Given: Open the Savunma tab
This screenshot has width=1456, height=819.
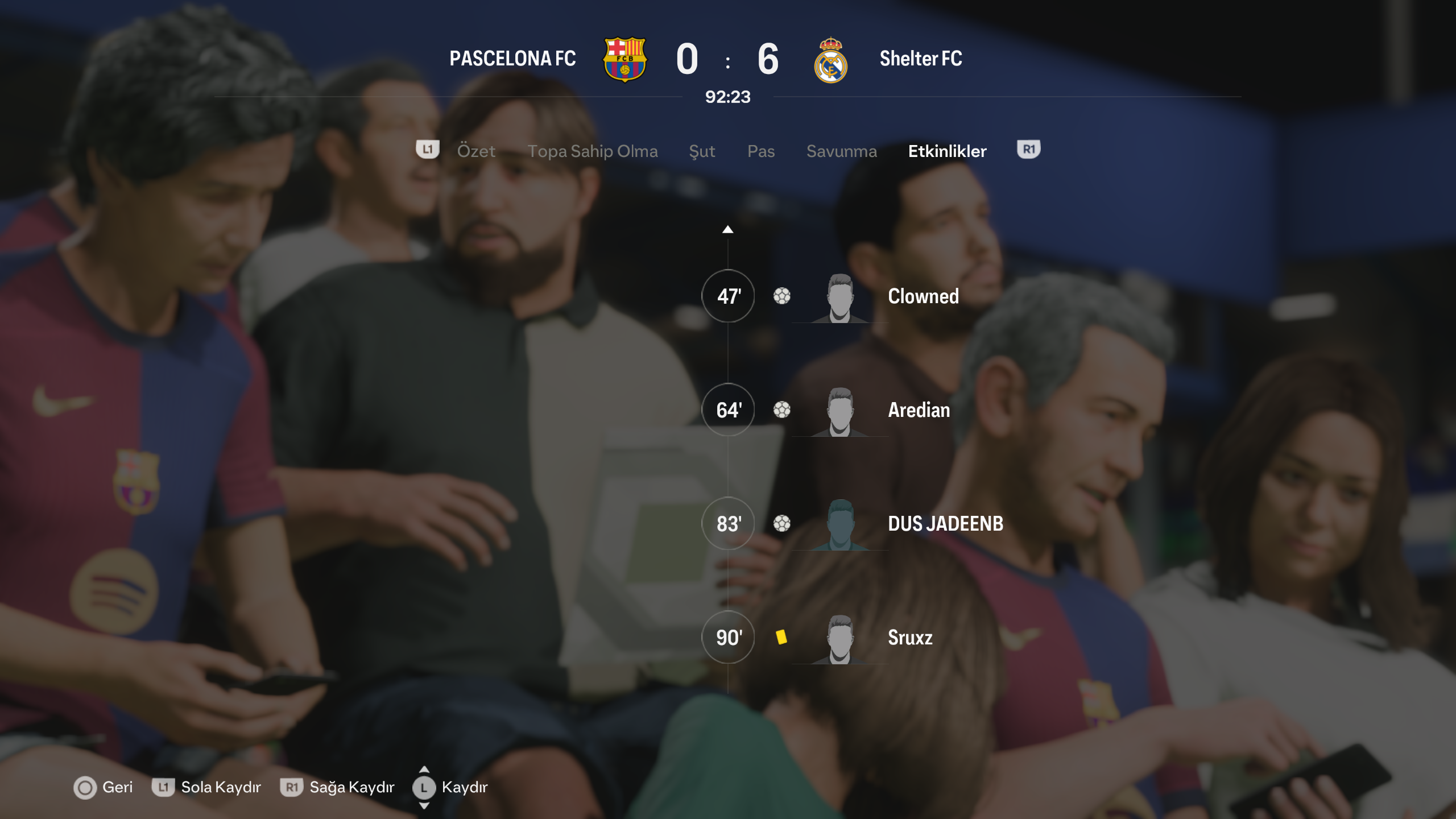Looking at the screenshot, I should pyautogui.click(x=842, y=151).
